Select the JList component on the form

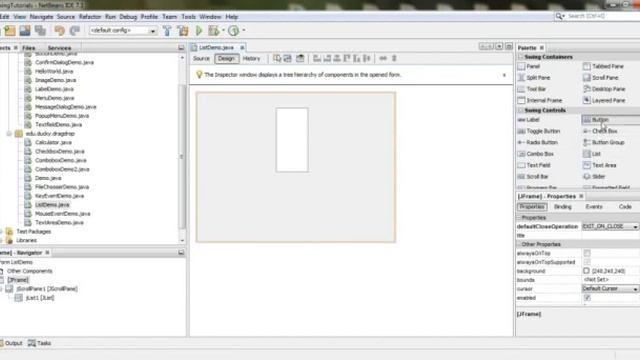[x=292, y=140]
